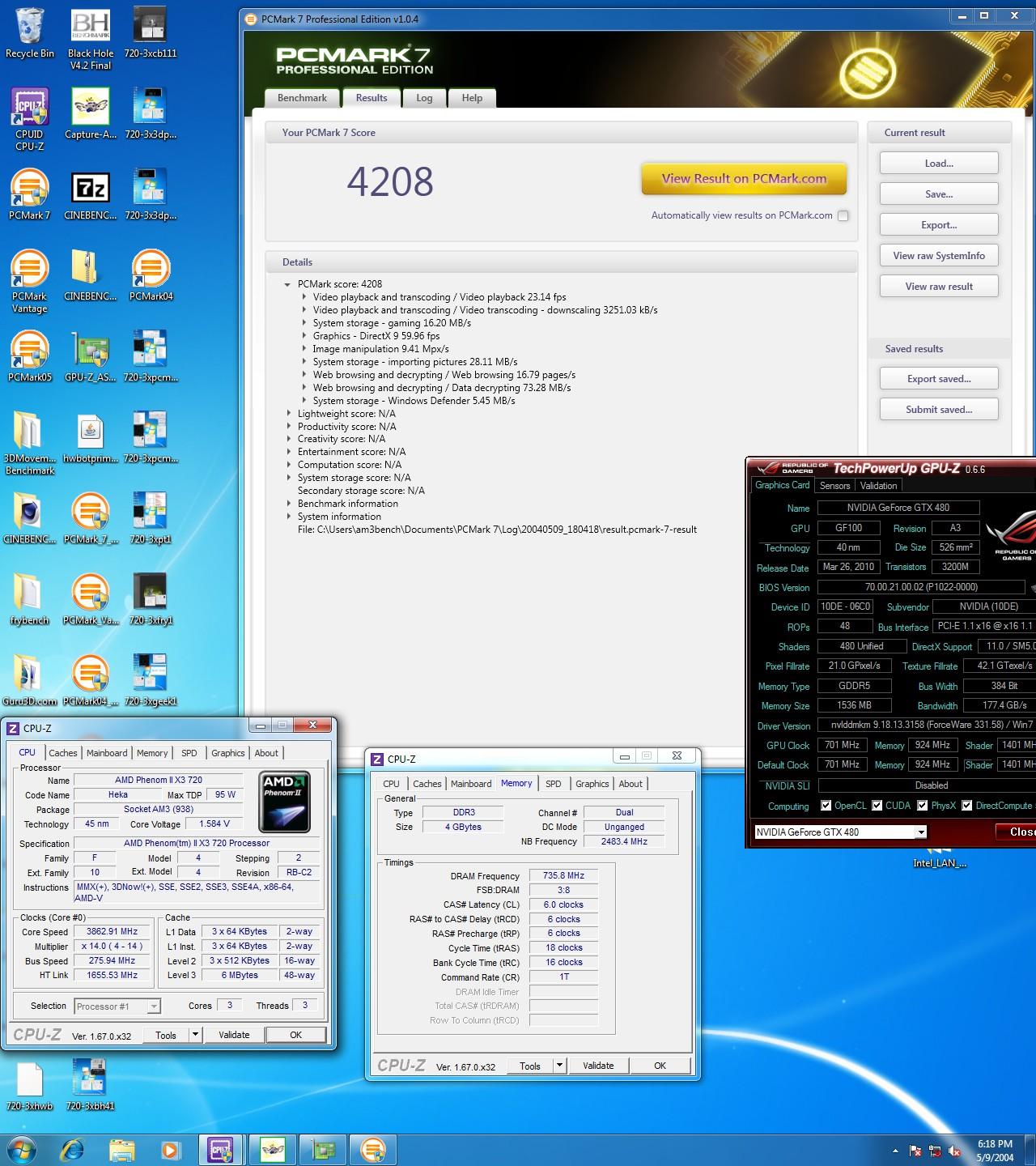The image size is (1036, 1166).
Task: Open the Help tab in PCMark 7
Action: [x=472, y=98]
